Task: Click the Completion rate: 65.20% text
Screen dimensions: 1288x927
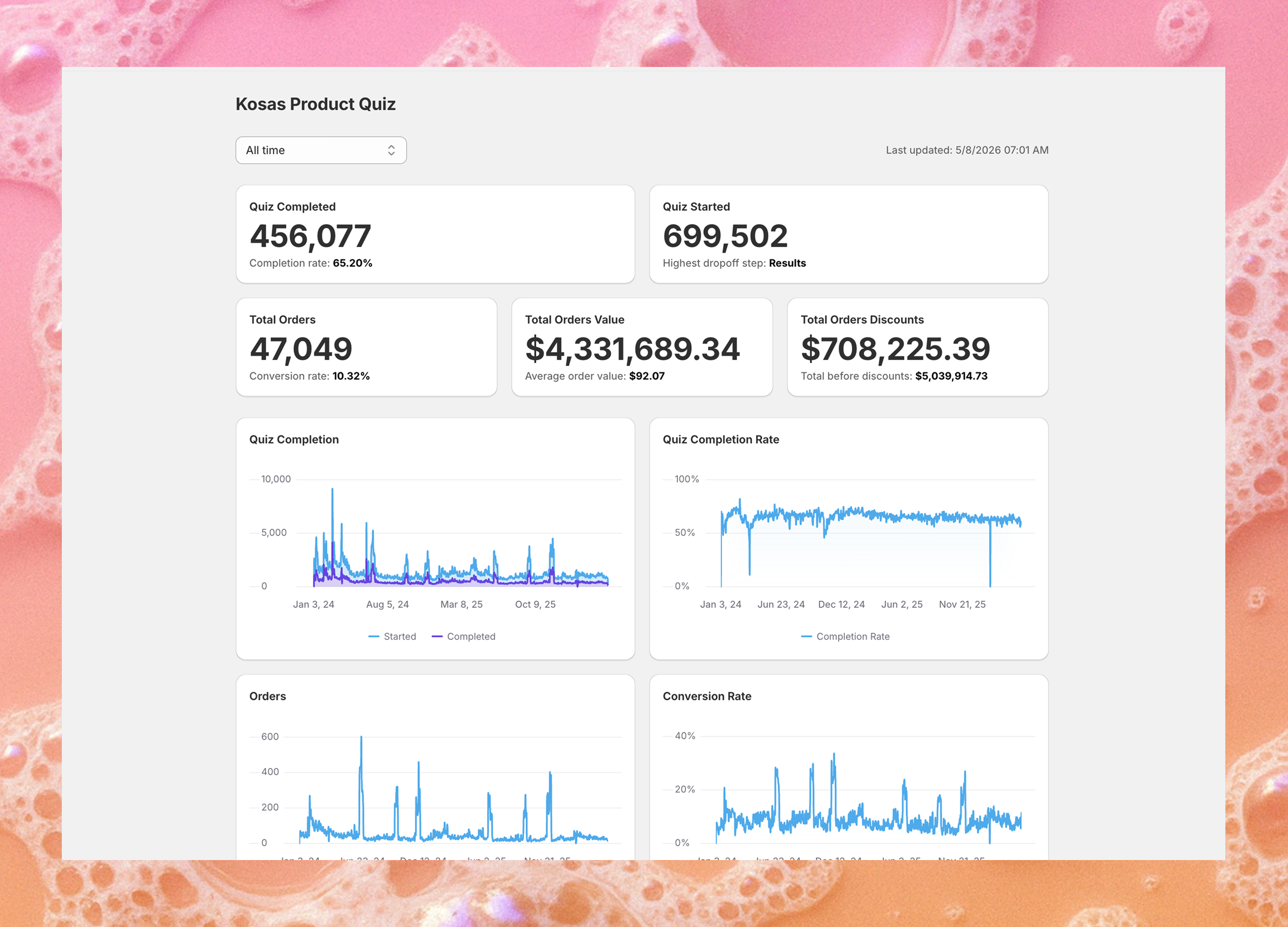Action: tap(311, 264)
